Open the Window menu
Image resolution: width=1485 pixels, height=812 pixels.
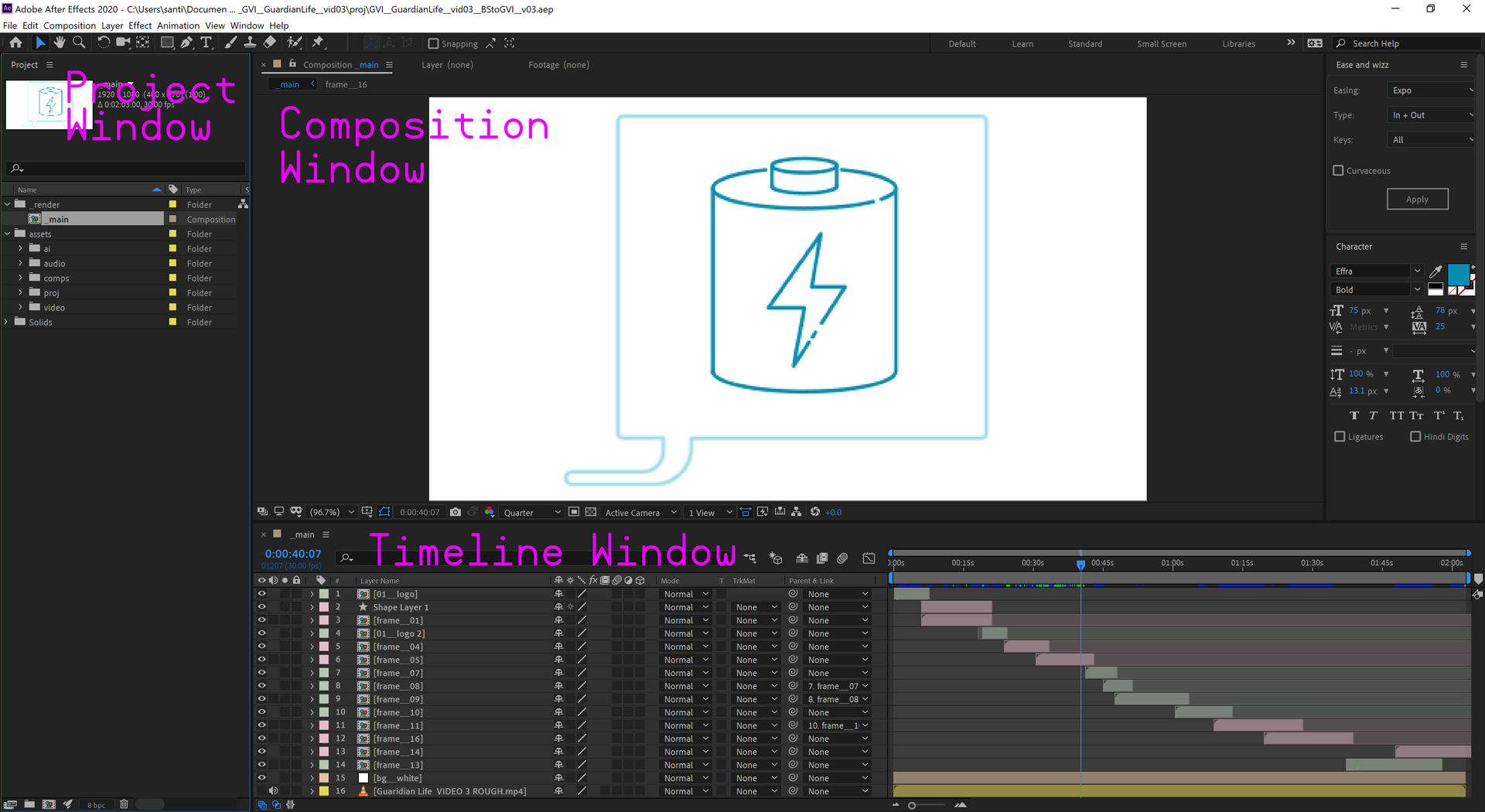[x=247, y=26]
